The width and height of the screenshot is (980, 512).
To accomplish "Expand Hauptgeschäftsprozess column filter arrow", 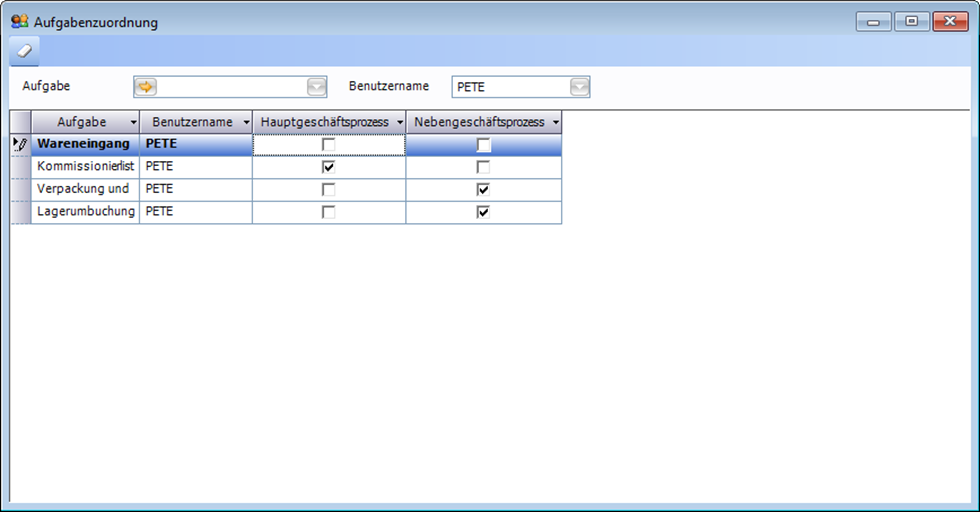I will [400, 122].
